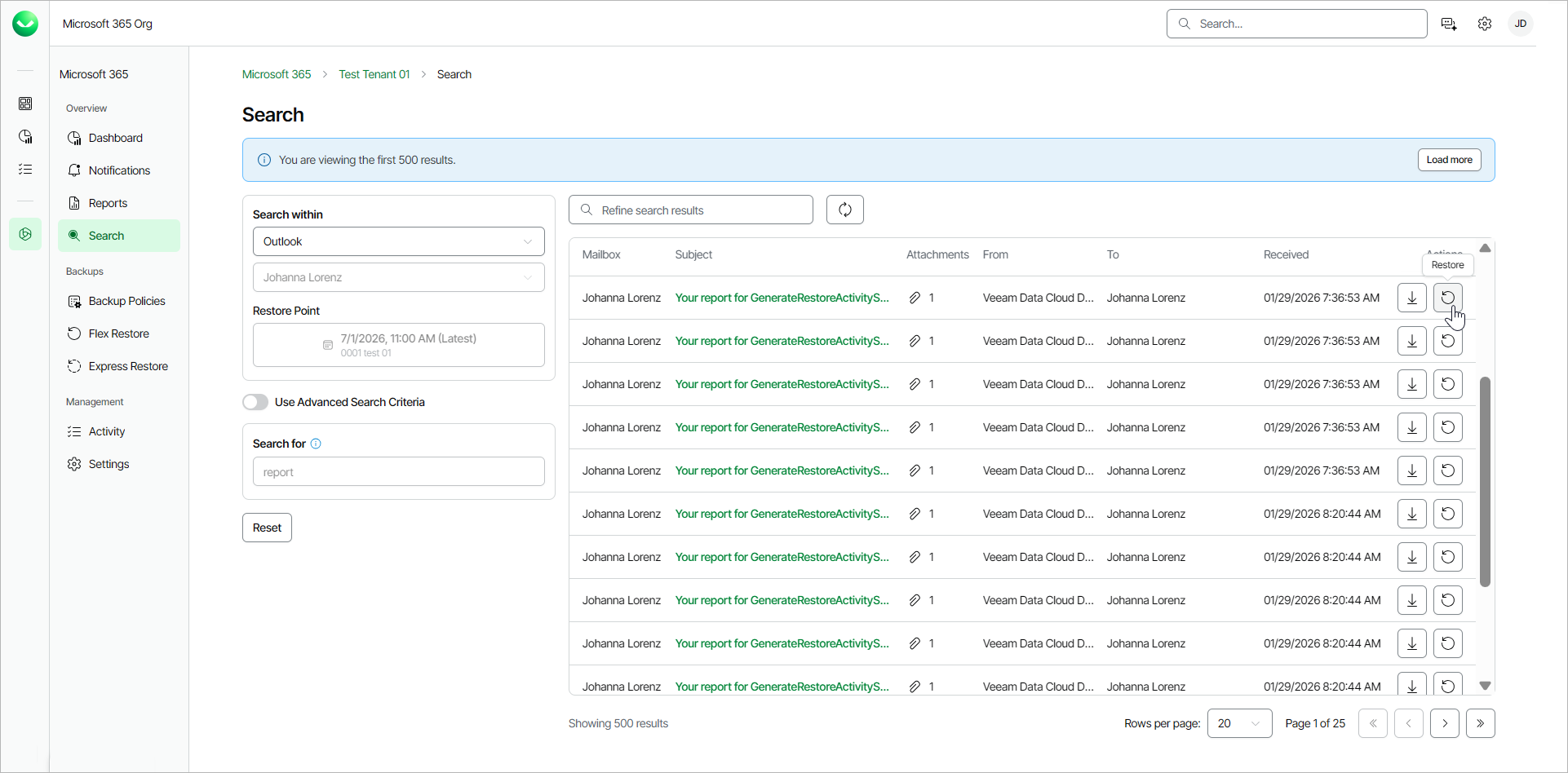Viewport: 1568px width, 773px height.
Task: Click the info icon next to Search for
Action: [316, 444]
